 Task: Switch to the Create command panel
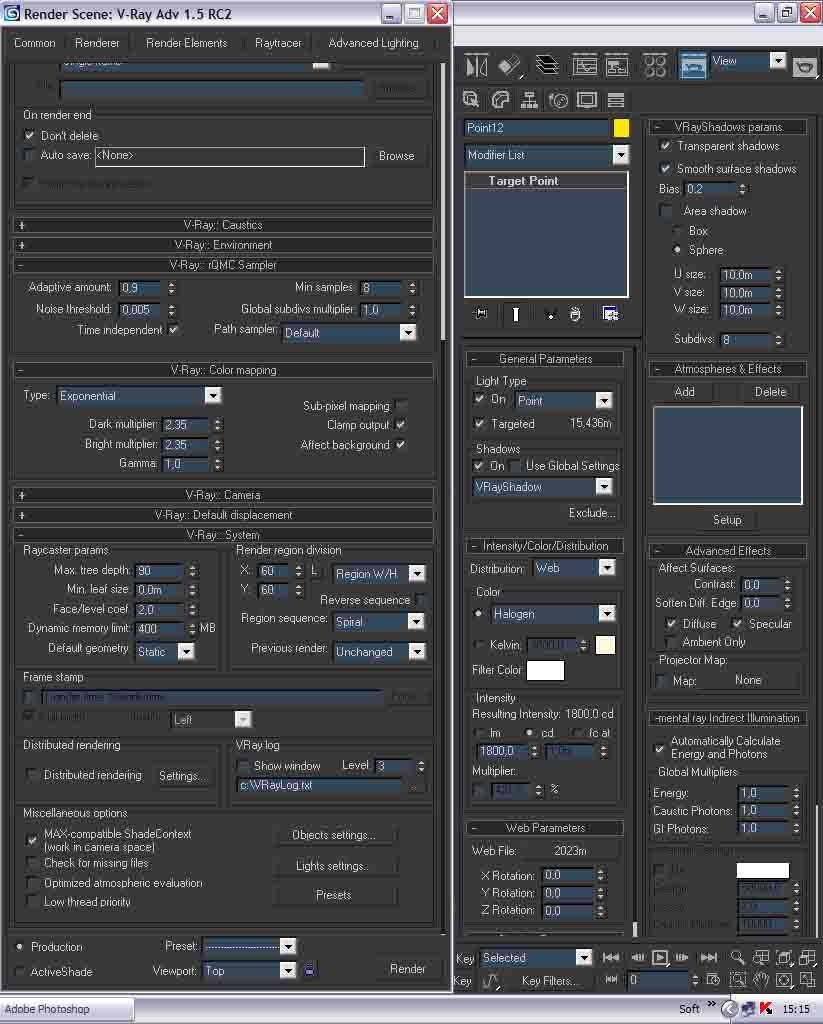coord(471,99)
